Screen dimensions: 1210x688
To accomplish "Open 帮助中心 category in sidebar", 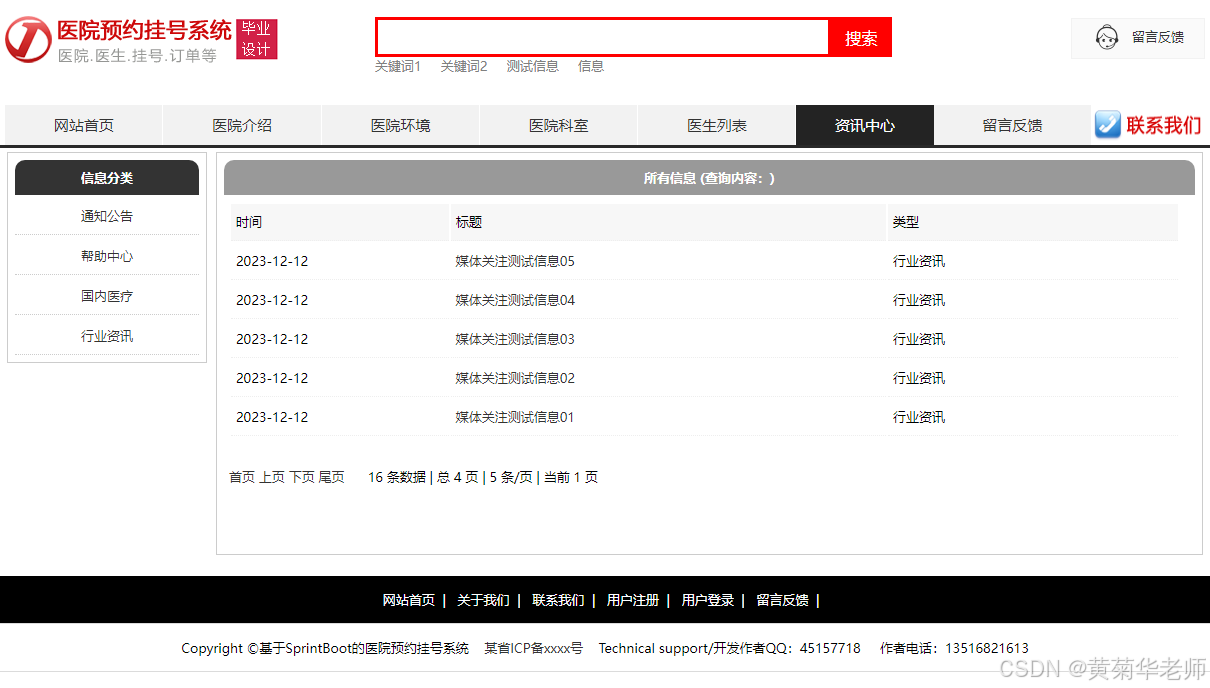I will (x=107, y=256).
